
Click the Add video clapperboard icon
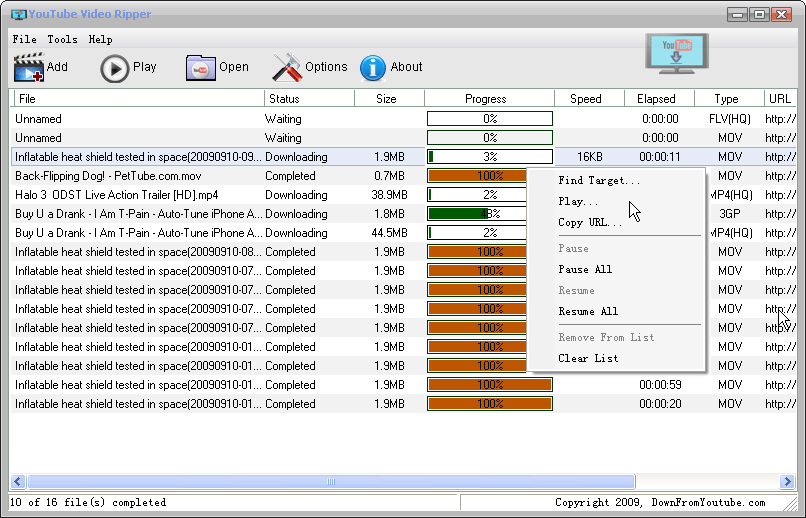point(29,67)
